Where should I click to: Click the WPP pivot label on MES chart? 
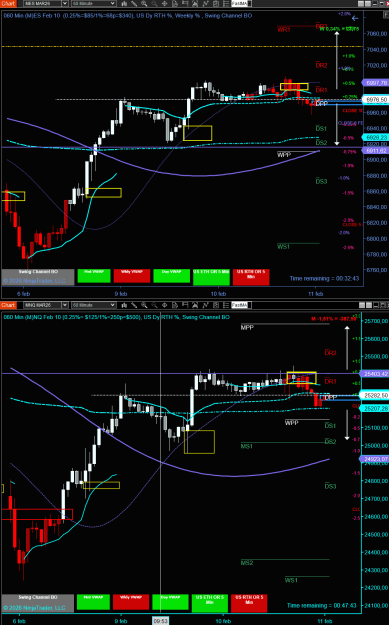pos(284,155)
